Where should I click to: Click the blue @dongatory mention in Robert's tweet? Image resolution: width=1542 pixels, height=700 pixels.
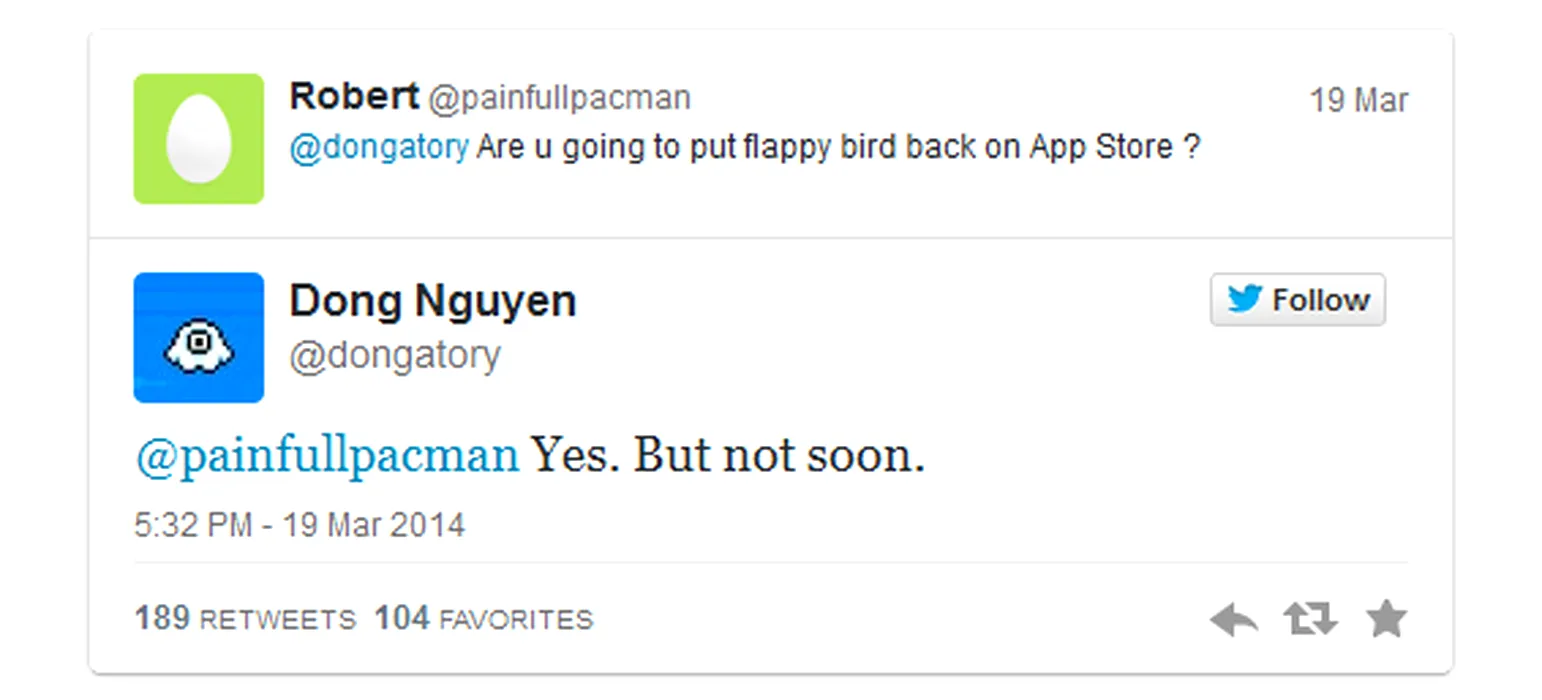(378, 147)
